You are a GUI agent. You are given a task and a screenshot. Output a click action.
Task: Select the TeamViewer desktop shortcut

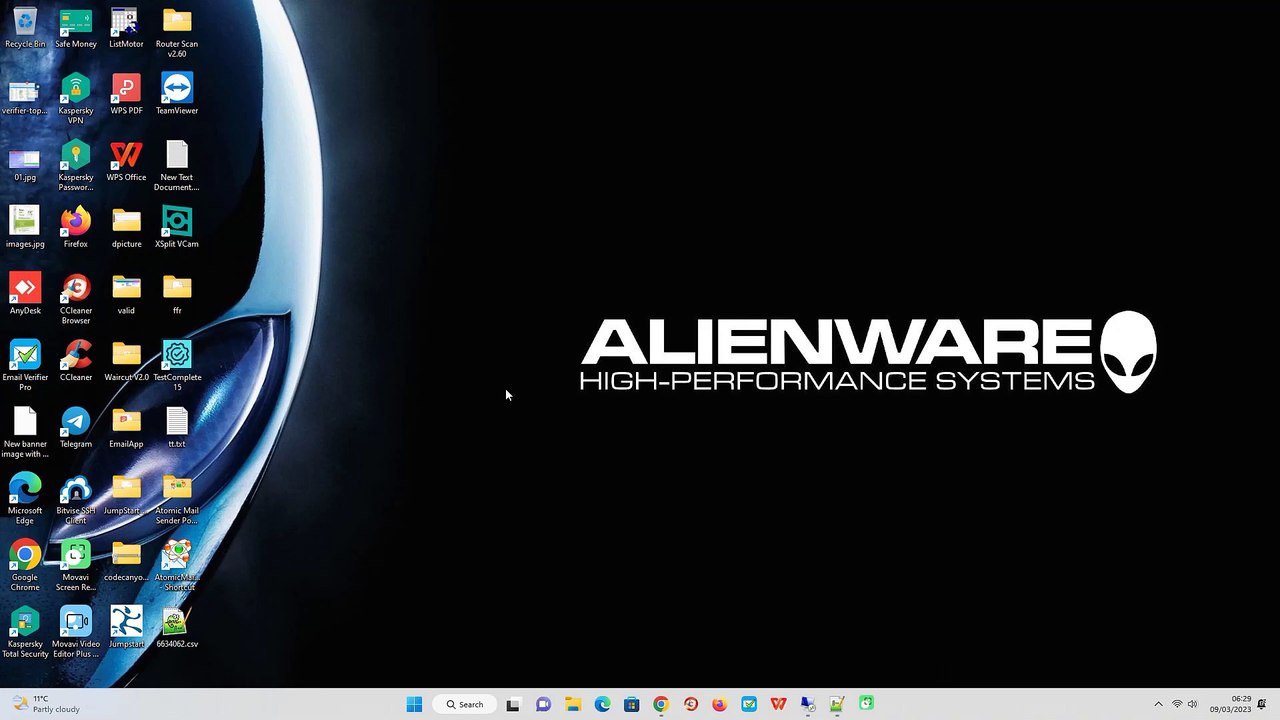click(x=177, y=95)
